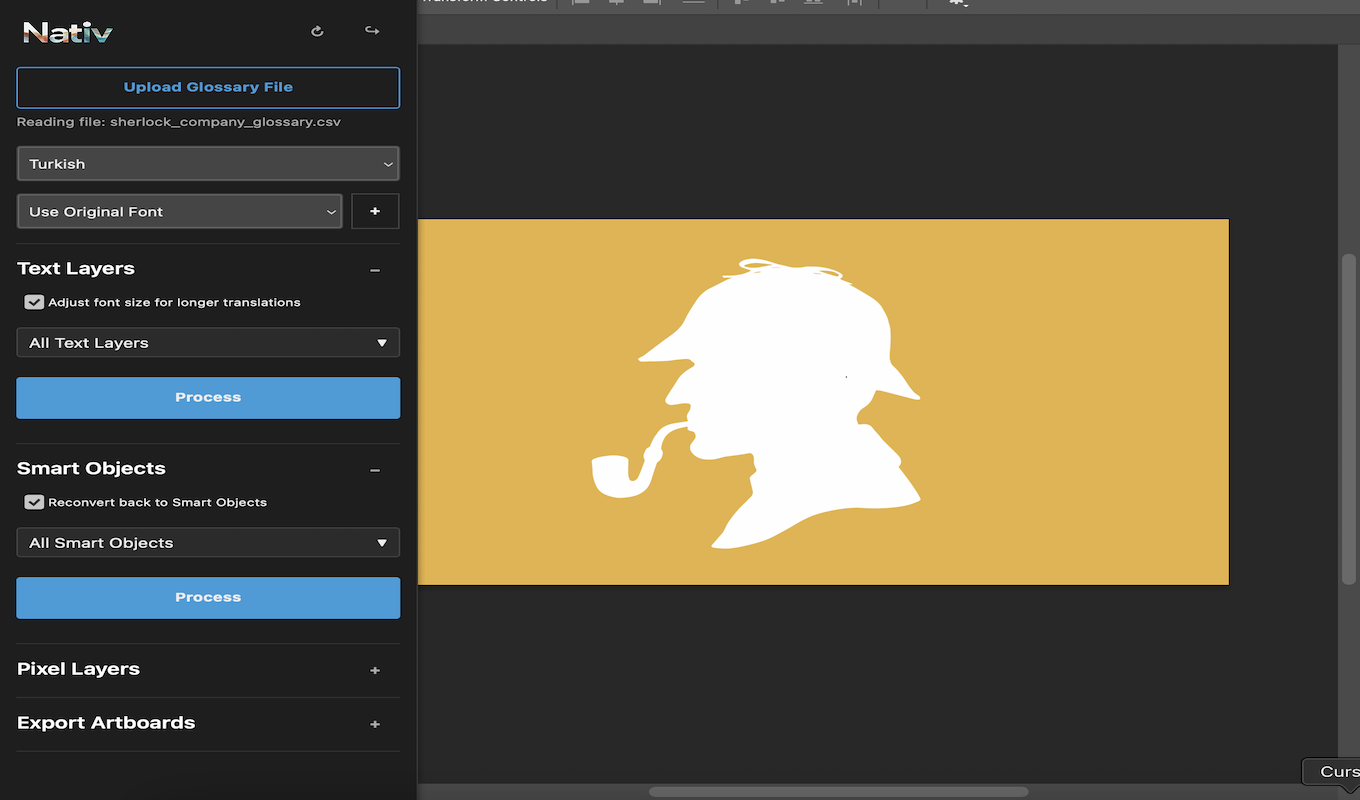
Task: Expand the Export Artboards section
Action: (375, 724)
